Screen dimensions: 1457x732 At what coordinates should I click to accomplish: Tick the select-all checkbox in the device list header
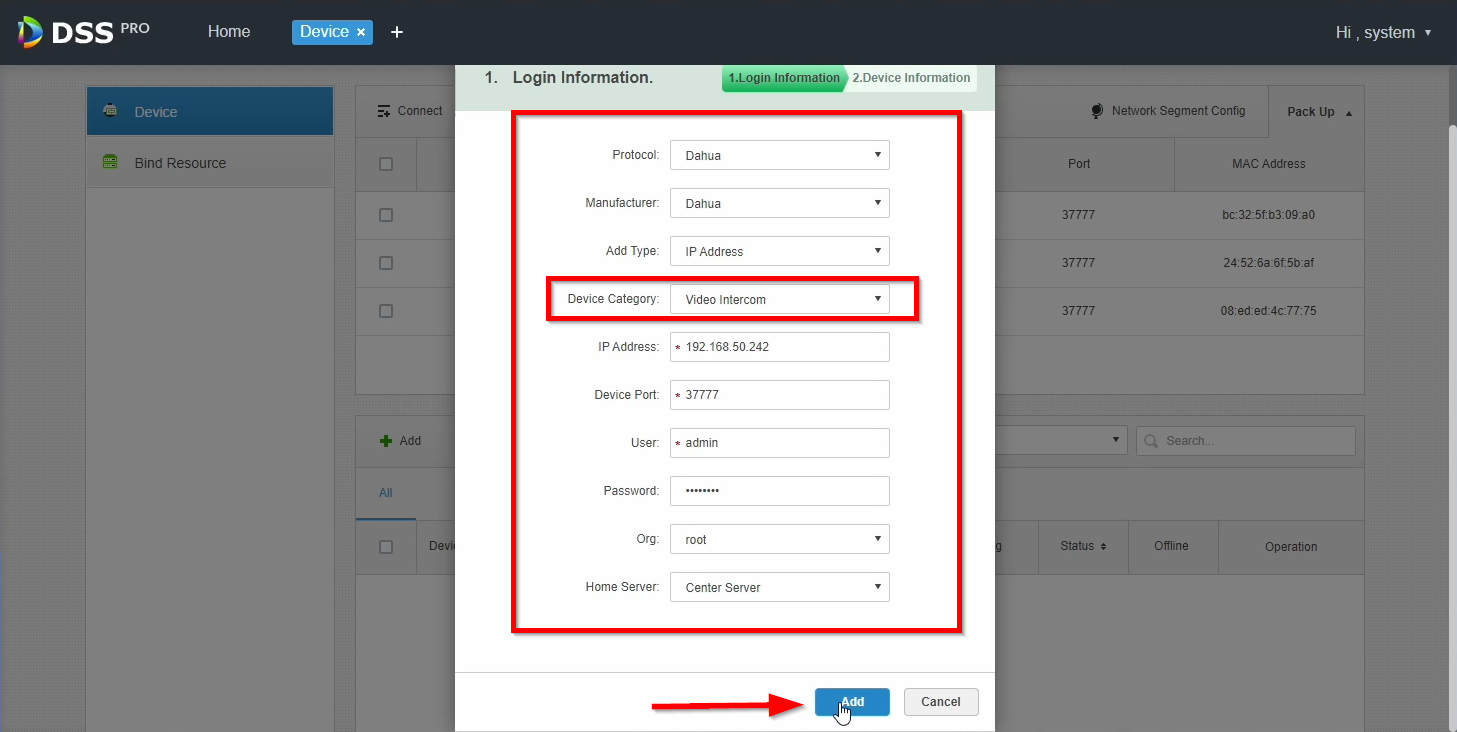(386, 547)
